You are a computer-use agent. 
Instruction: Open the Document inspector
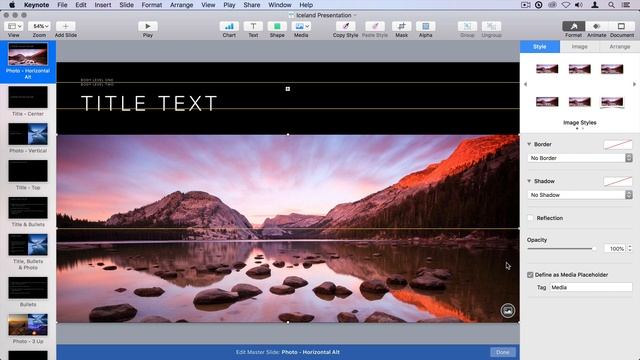[621, 26]
